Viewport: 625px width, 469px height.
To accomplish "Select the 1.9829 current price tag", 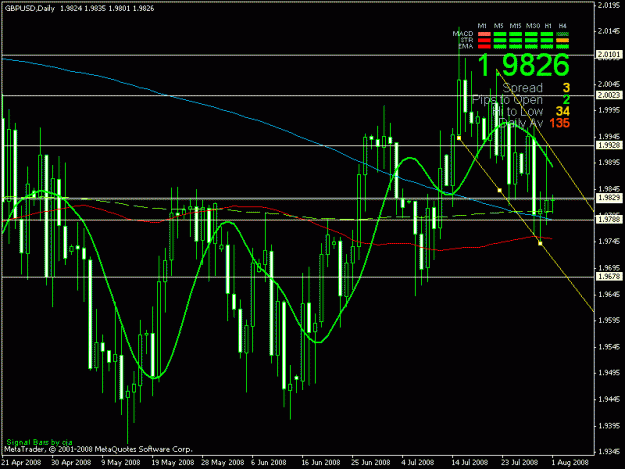I will [x=609, y=198].
